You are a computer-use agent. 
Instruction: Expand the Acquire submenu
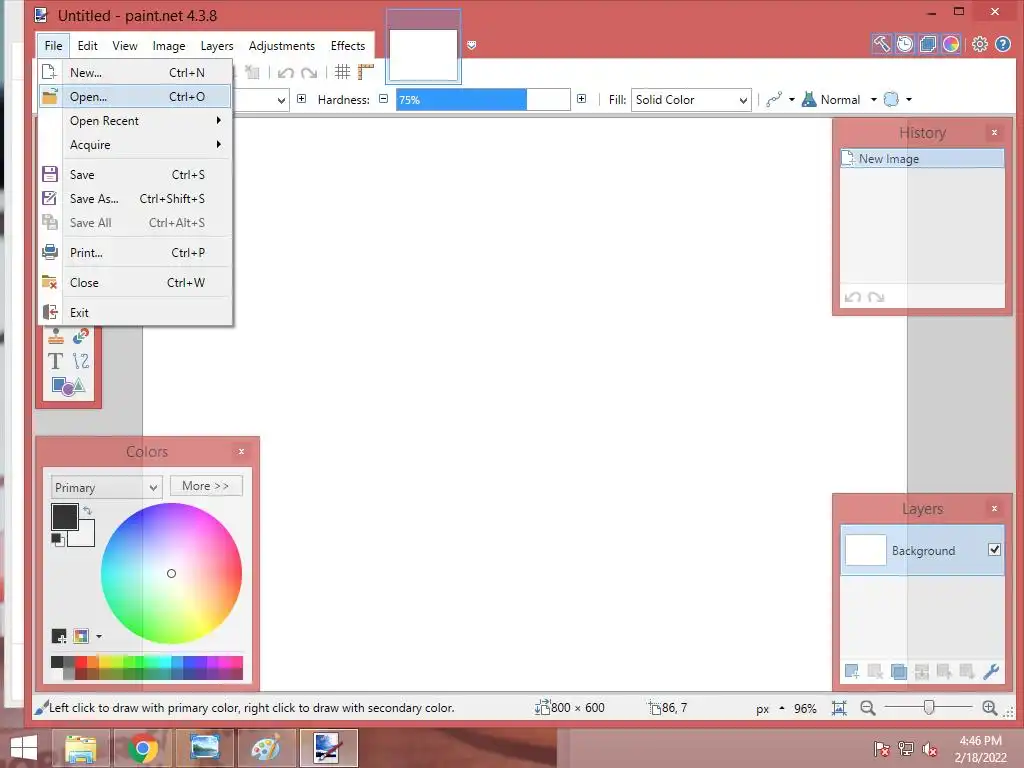point(135,145)
